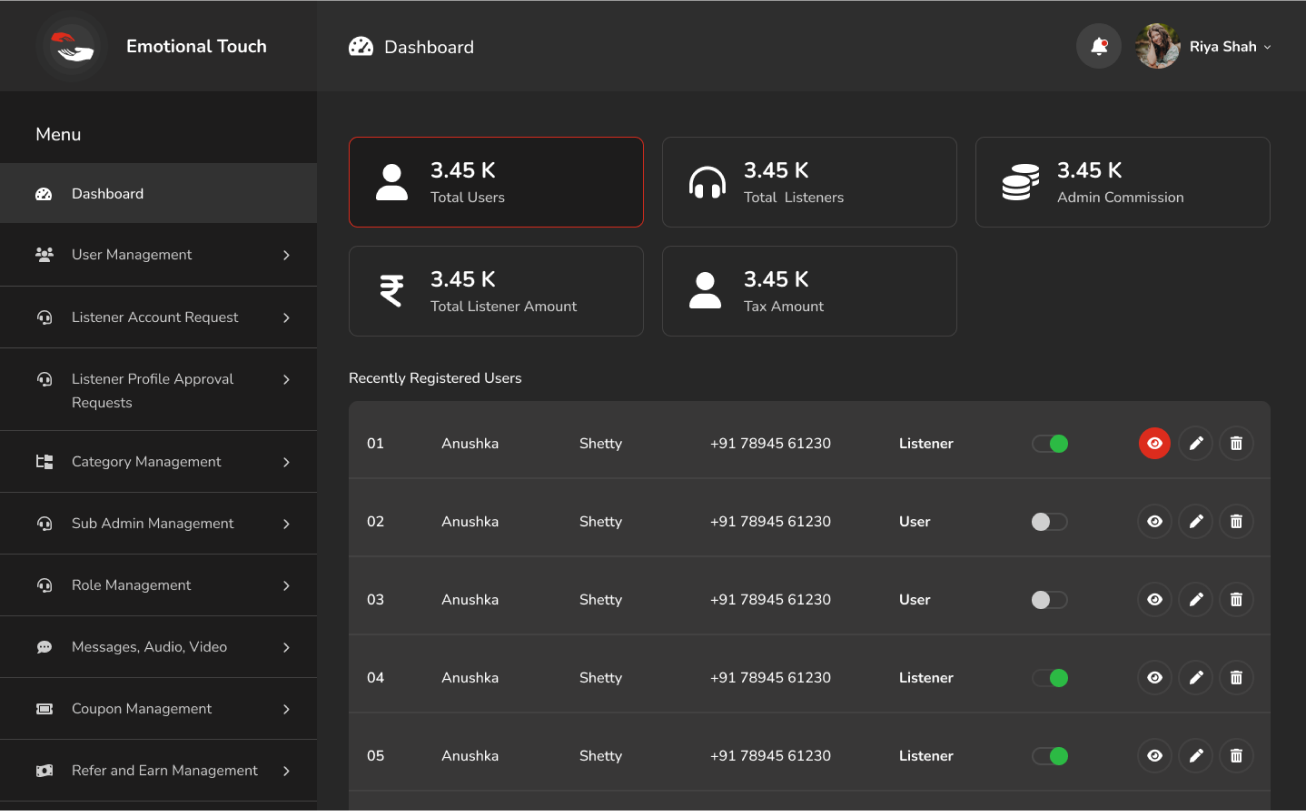Click Riya Shah's profile avatar
Image resolution: width=1306 pixels, height=811 pixels.
[x=1158, y=46]
